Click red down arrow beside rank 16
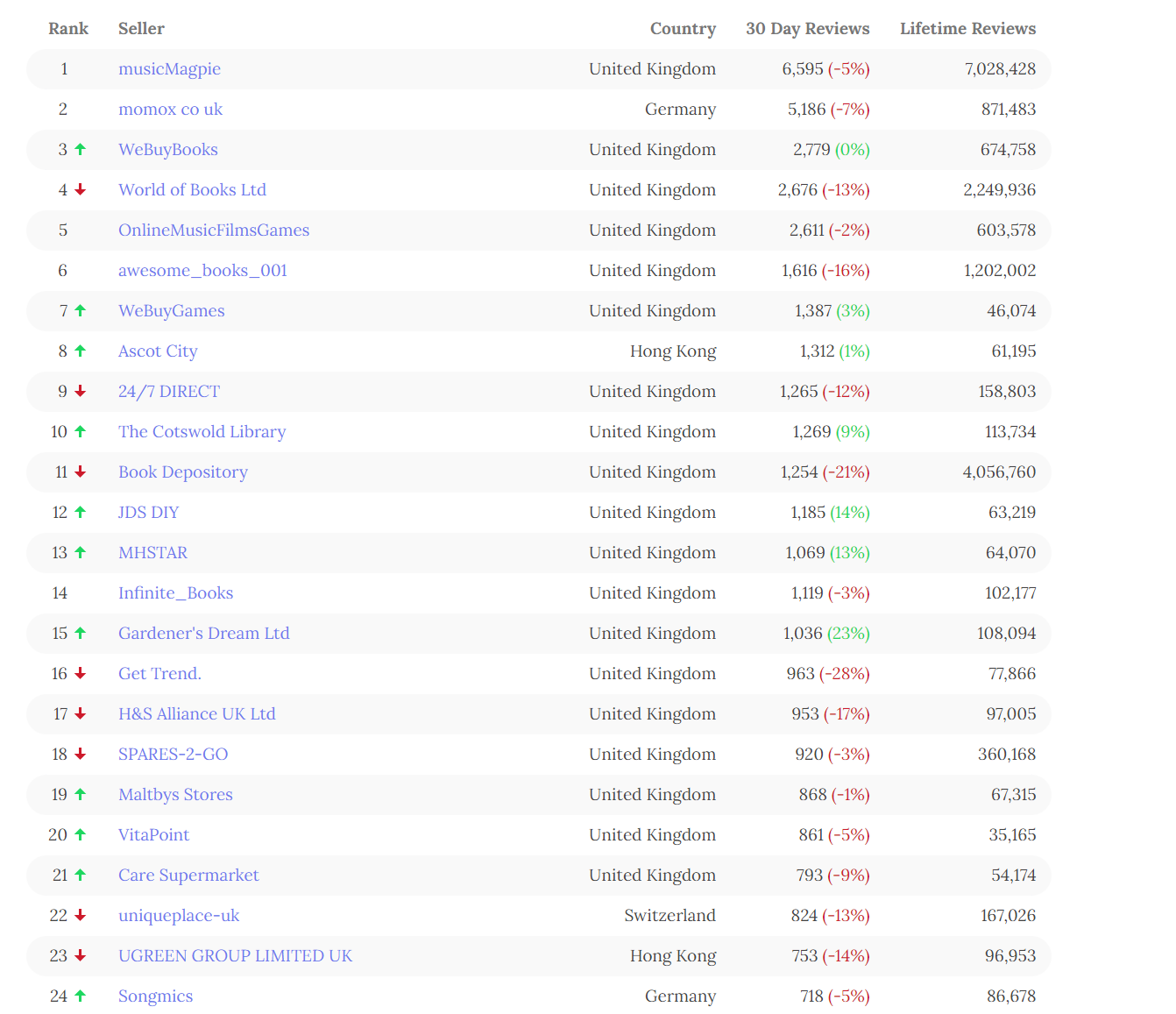 tap(81, 673)
